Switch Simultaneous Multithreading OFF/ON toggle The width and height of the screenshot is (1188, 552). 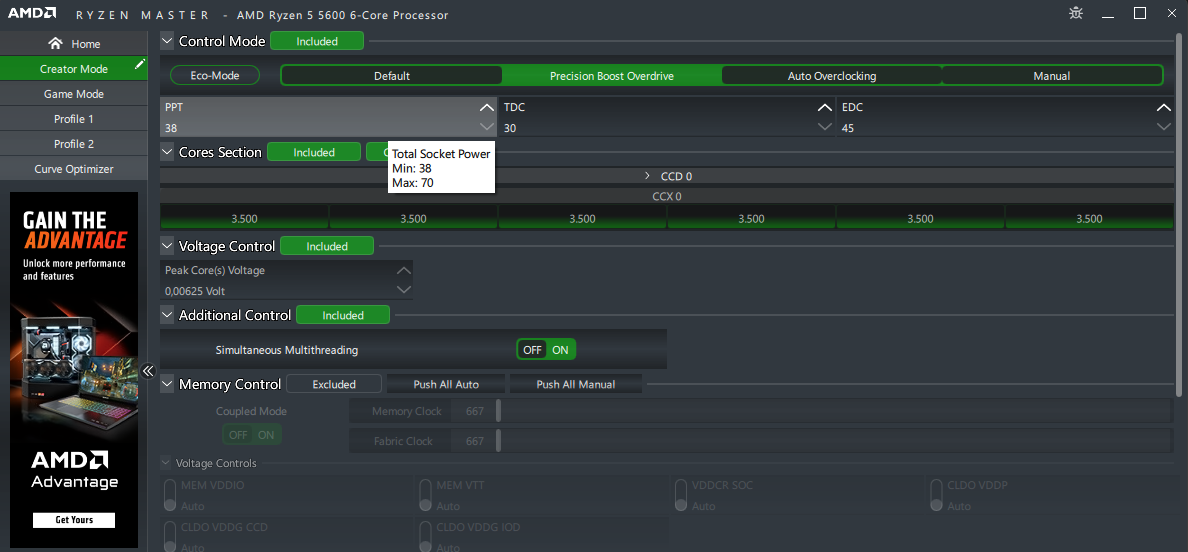[x=546, y=350]
